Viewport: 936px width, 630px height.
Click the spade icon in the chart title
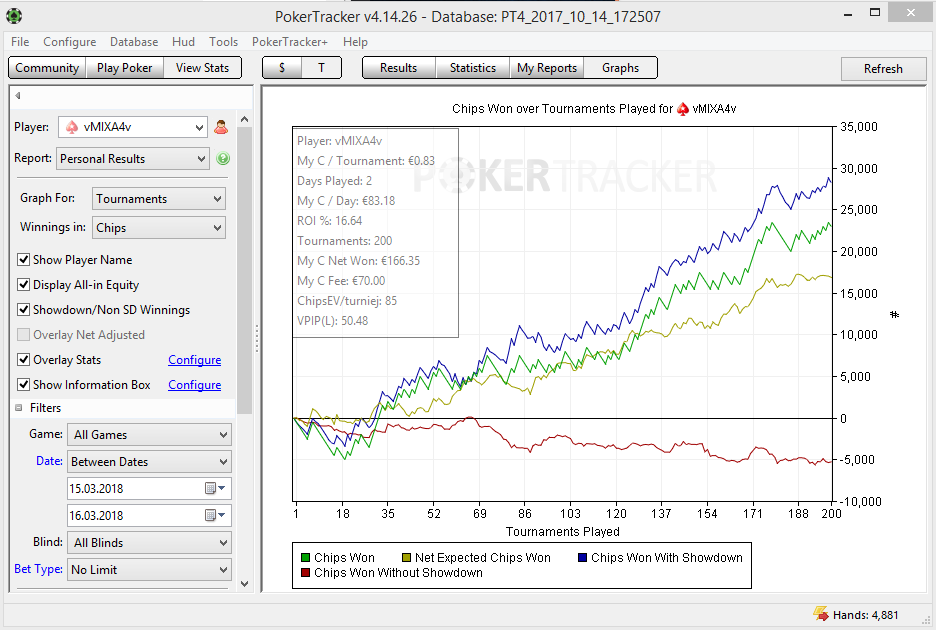coord(682,109)
